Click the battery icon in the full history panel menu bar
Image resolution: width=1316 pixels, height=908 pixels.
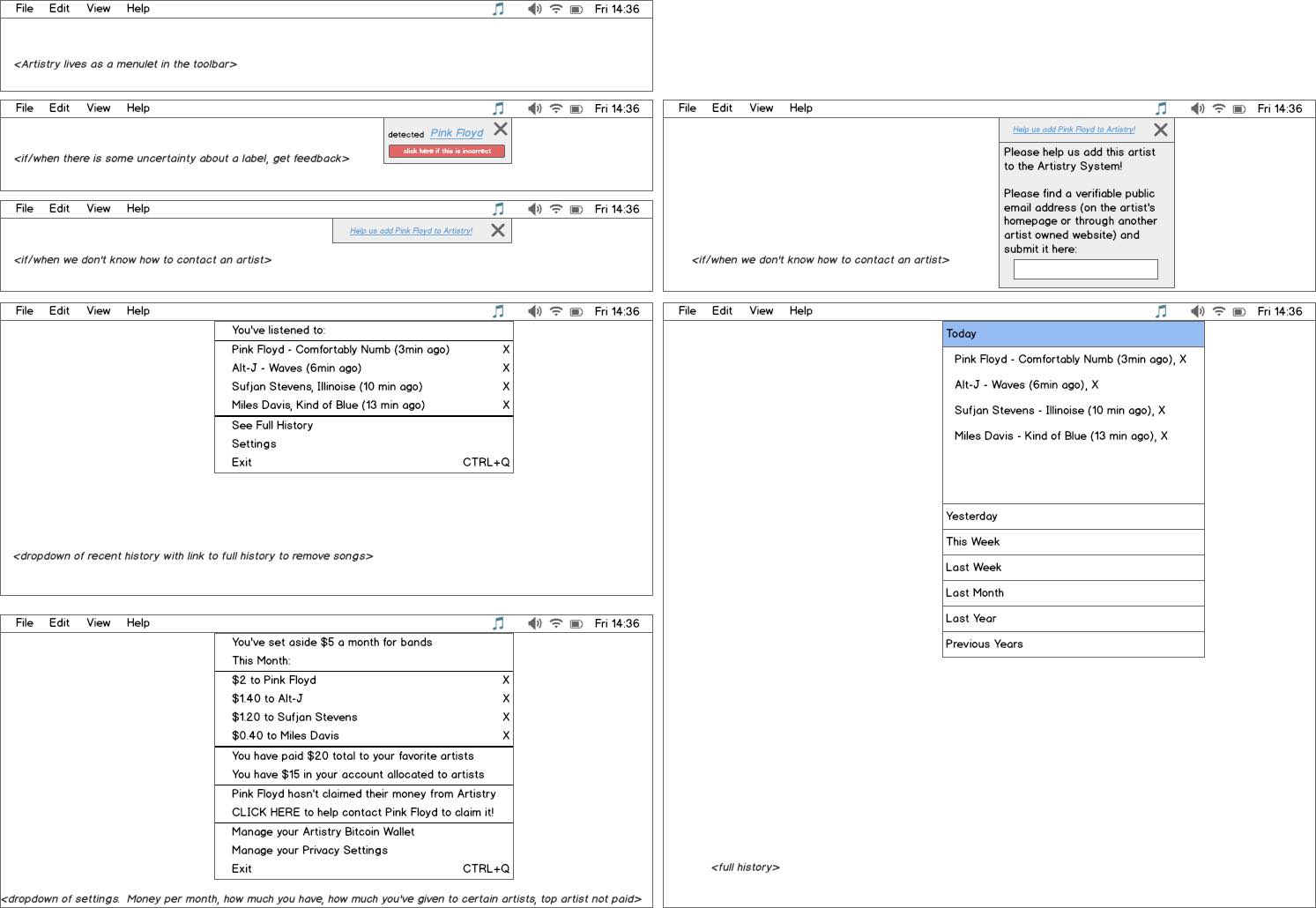pyautogui.click(x=1239, y=312)
